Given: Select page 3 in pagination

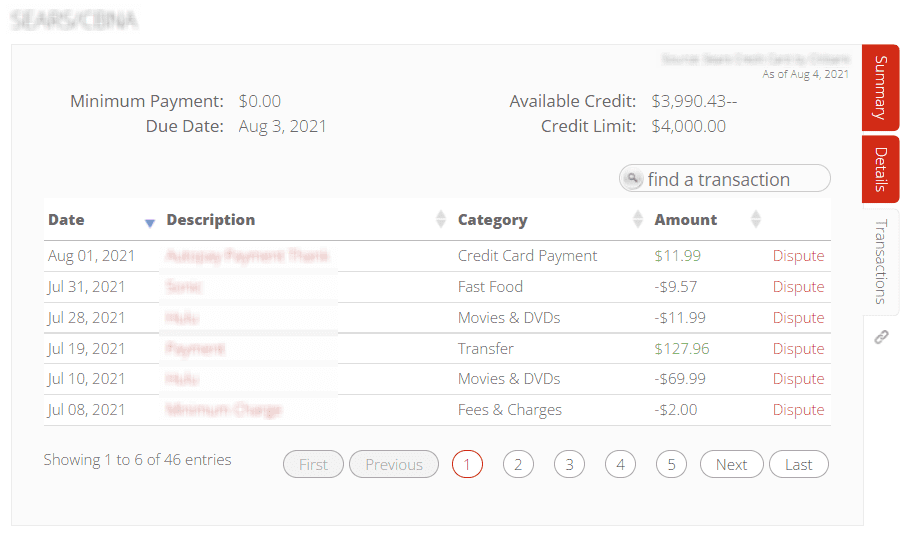Looking at the screenshot, I should (569, 464).
